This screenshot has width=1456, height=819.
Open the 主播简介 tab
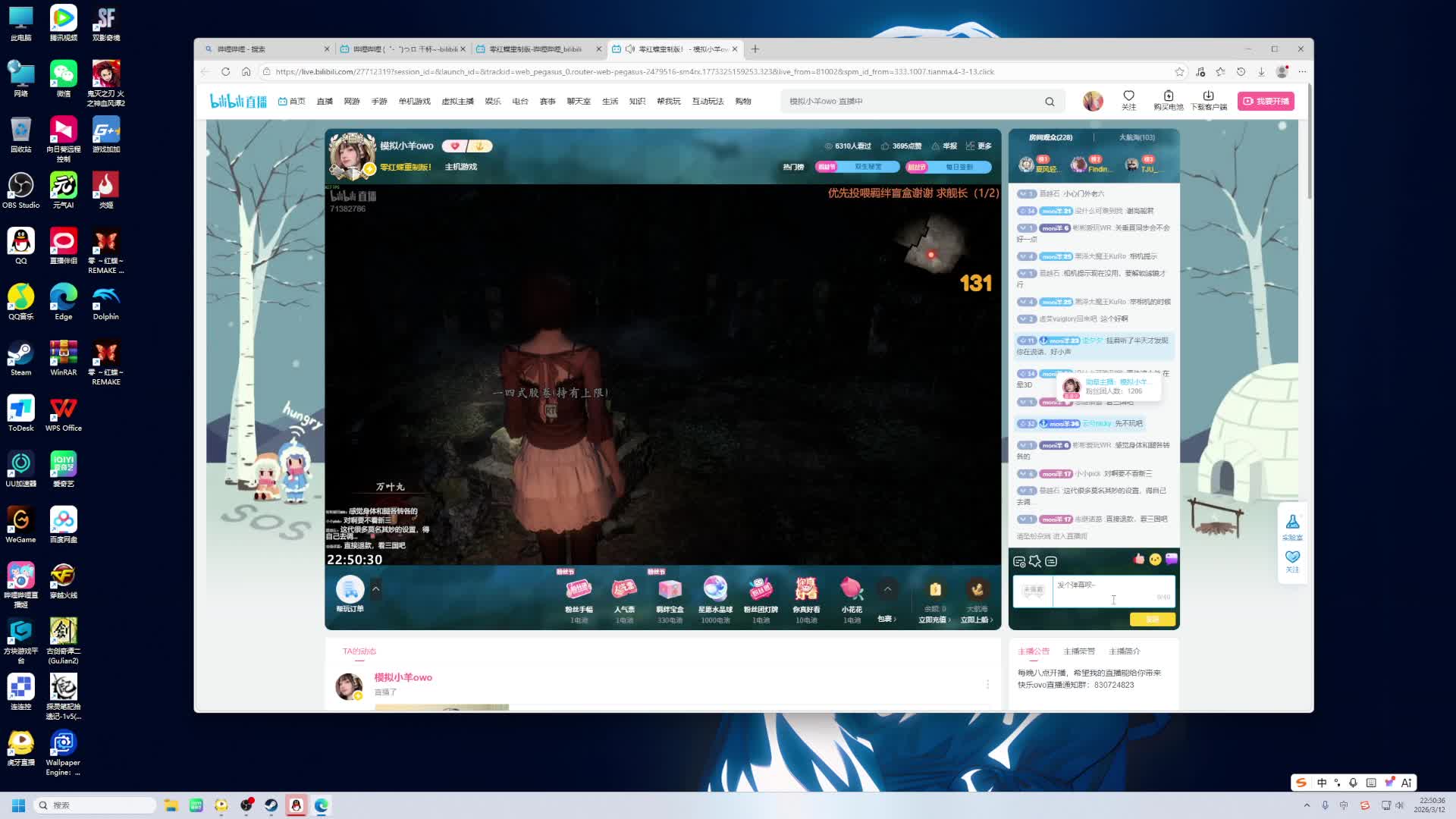1124,651
